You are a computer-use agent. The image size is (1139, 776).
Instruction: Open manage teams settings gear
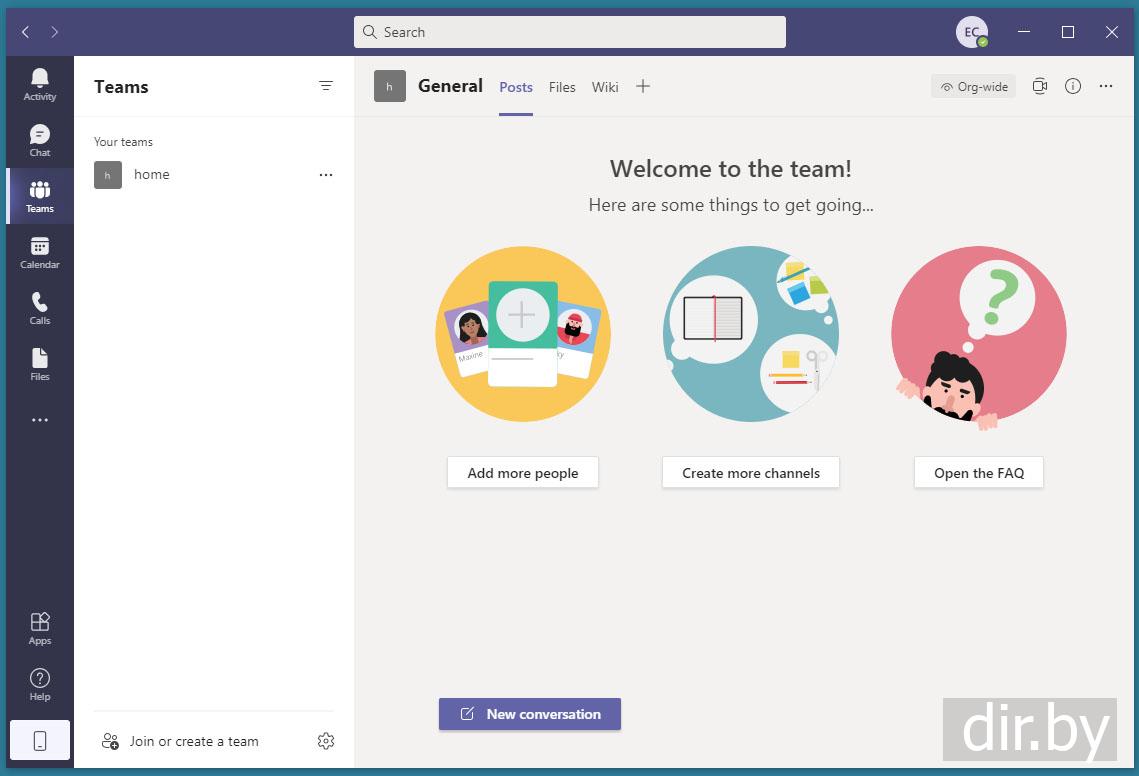click(325, 741)
